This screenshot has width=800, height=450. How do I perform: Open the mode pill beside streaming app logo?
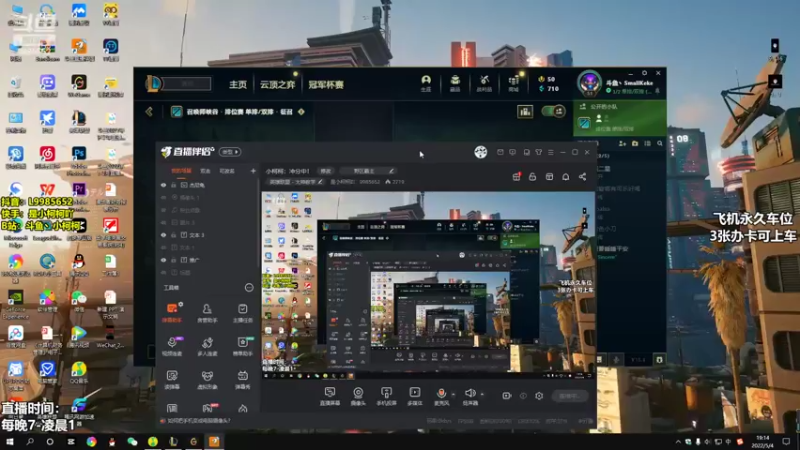point(230,152)
